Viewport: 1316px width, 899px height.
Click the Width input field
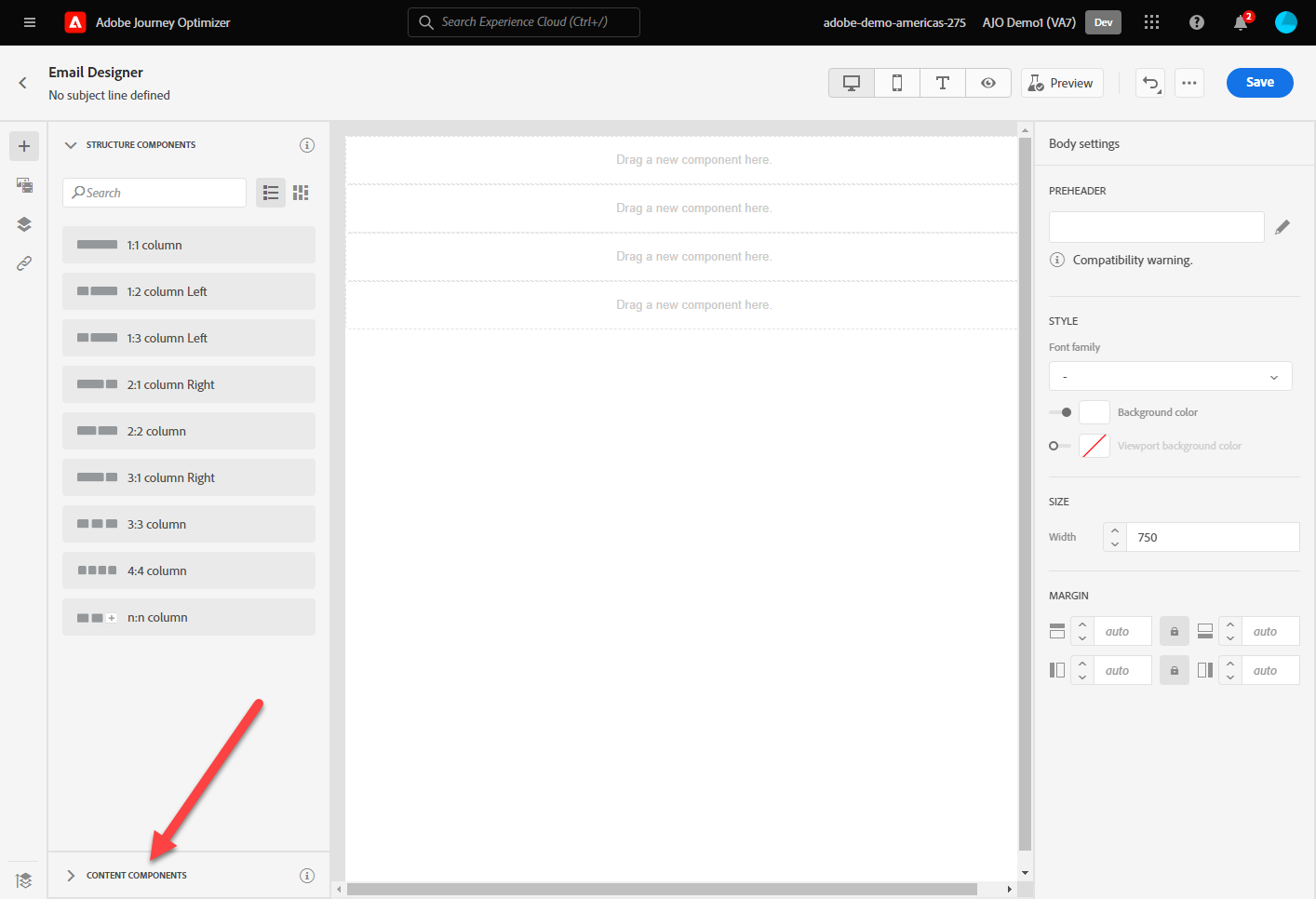[1213, 537]
